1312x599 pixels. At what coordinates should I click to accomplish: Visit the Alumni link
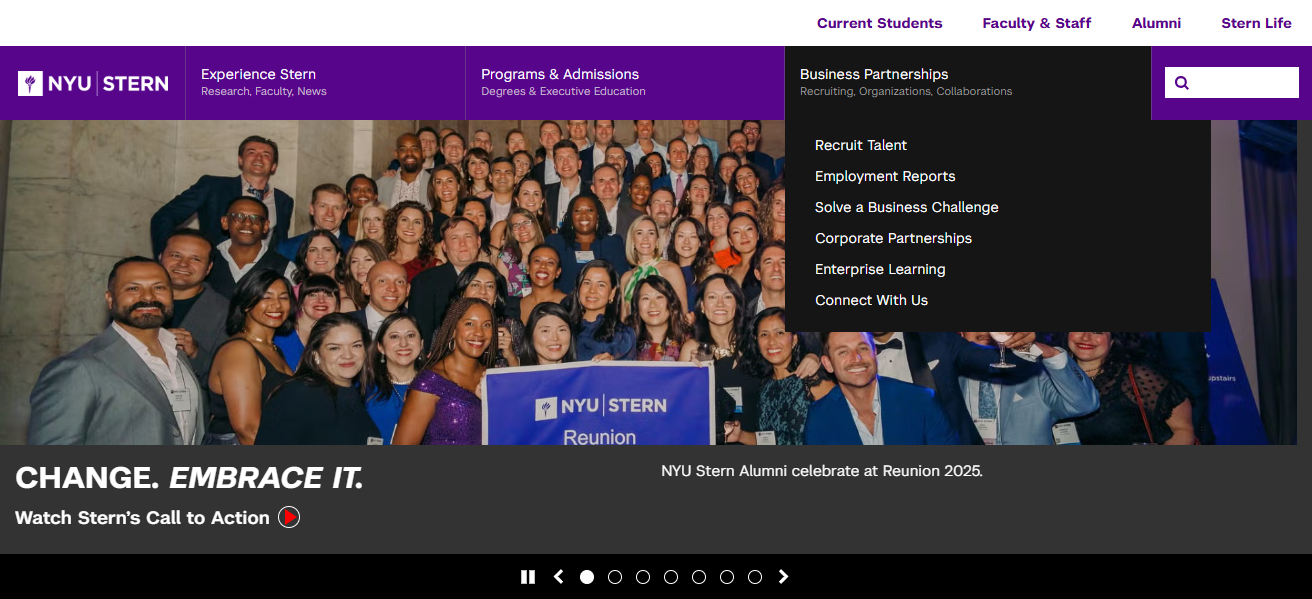[x=1156, y=23]
